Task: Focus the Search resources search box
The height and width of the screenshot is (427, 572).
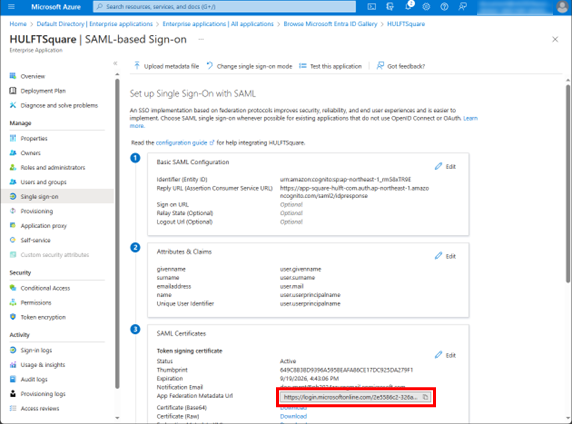Action: (224, 7)
